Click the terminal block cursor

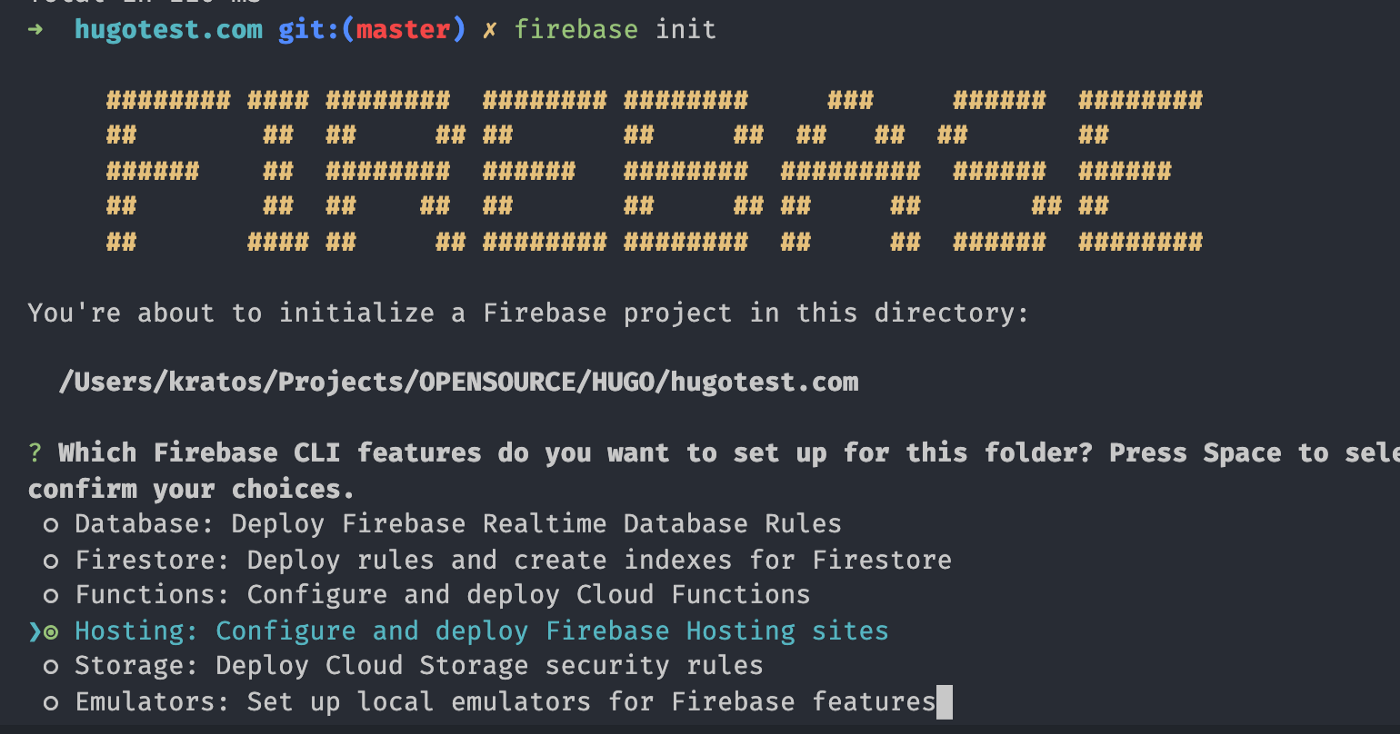(944, 702)
